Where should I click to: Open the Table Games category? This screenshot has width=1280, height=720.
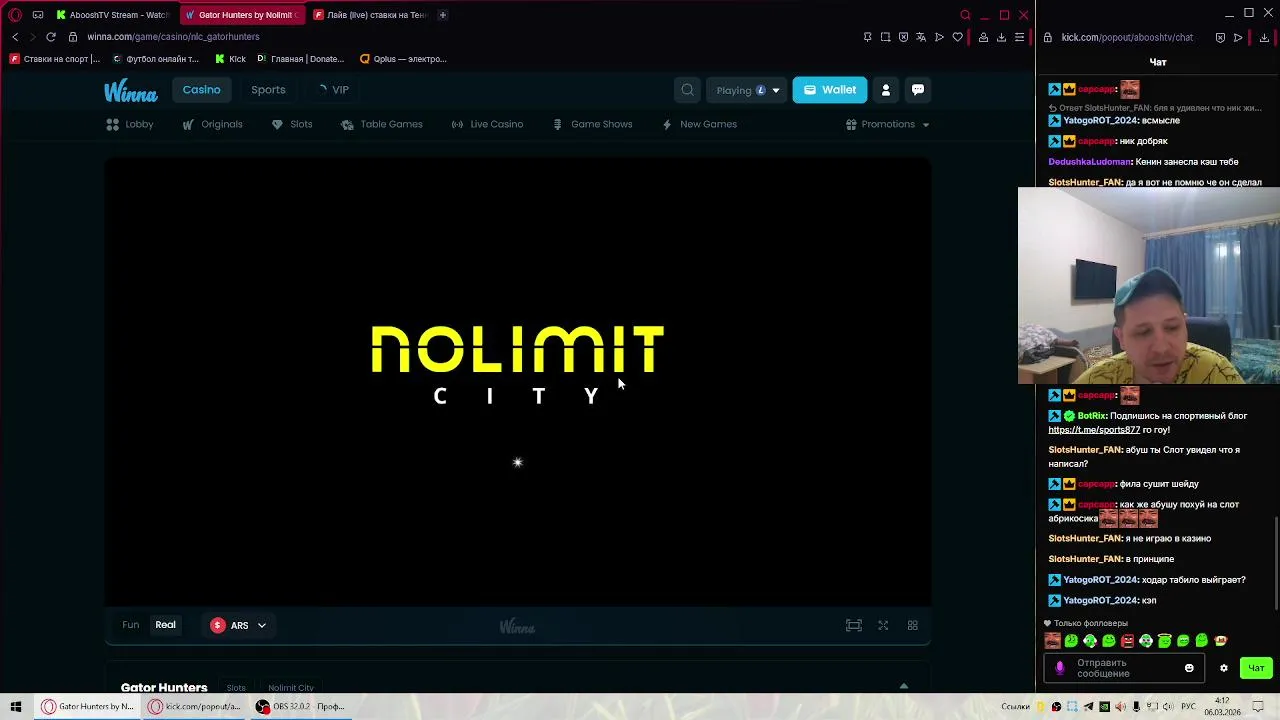pyautogui.click(x=382, y=124)
